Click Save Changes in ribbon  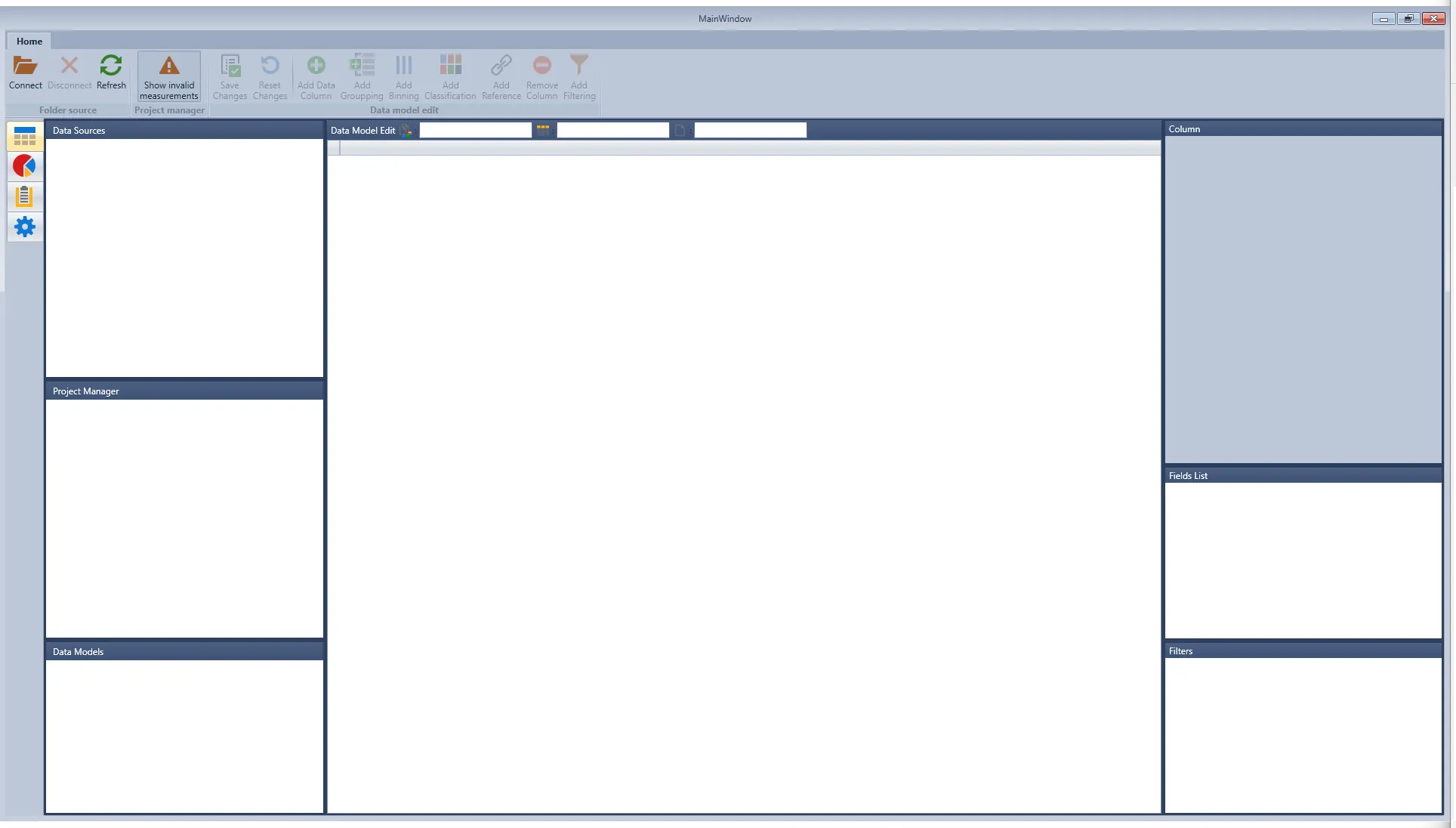[x=230, y=77]
